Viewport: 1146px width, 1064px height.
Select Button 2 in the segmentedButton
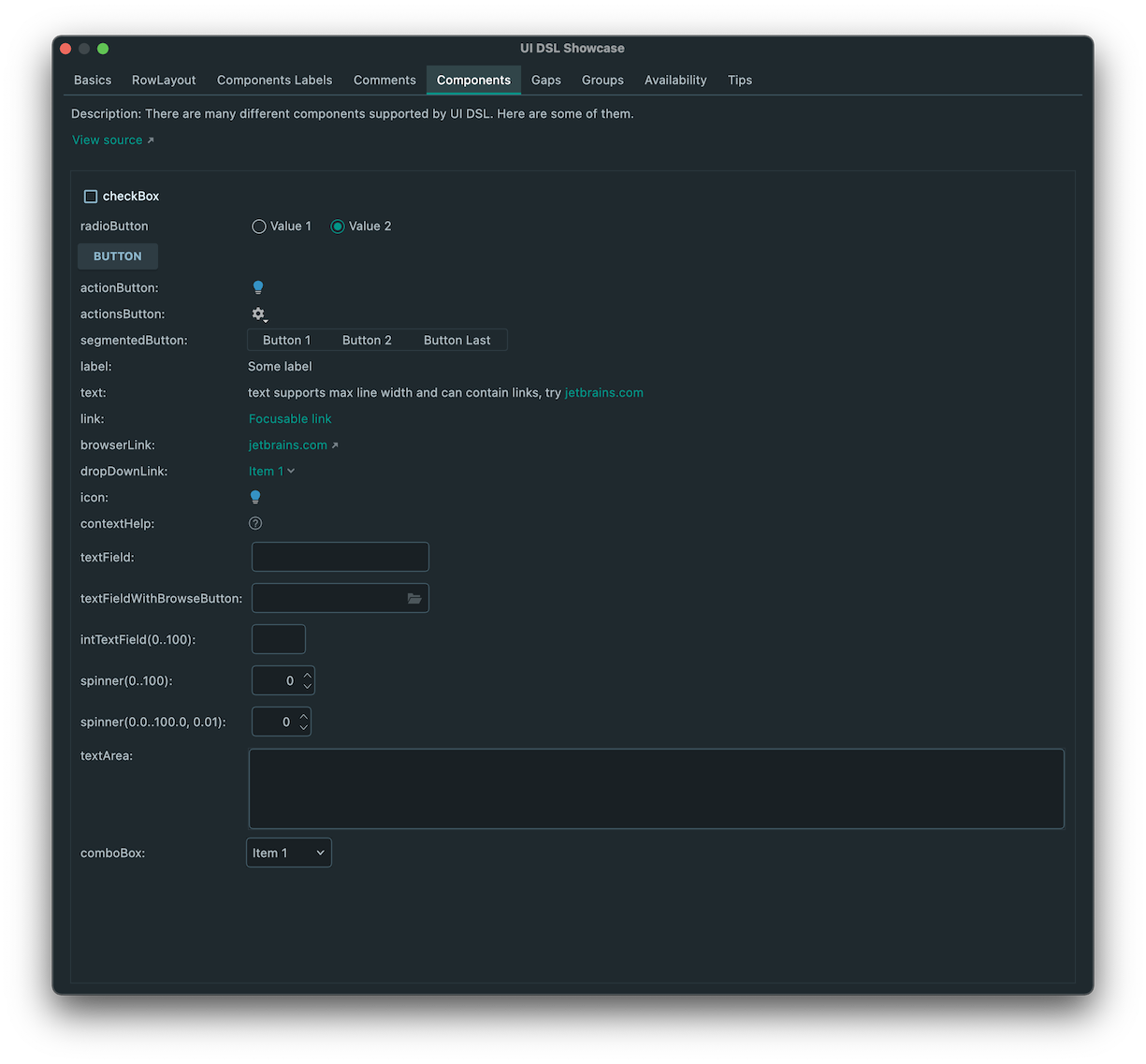pyautogui.click(x=367, y=340)
